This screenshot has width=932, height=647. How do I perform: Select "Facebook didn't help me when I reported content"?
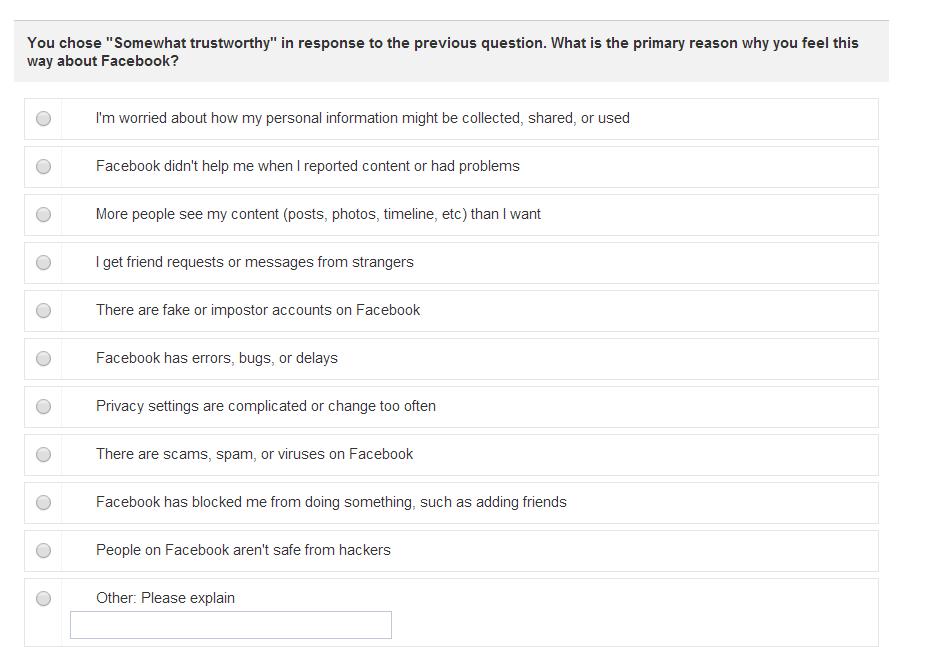pos(43,166)
